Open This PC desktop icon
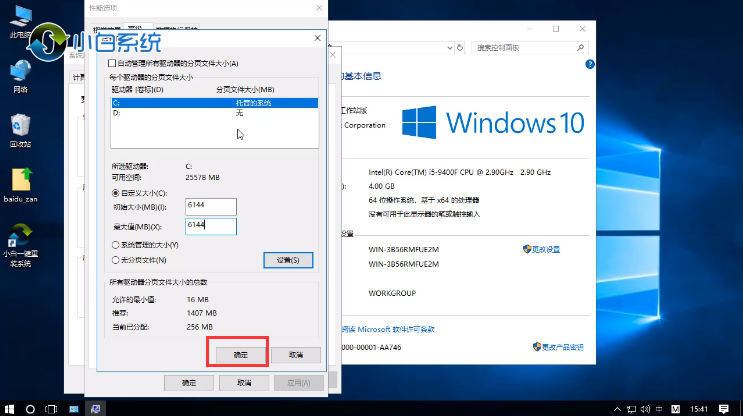Viewport: 743px width, 416px height. pyautogui.click(x=20, y=21)
